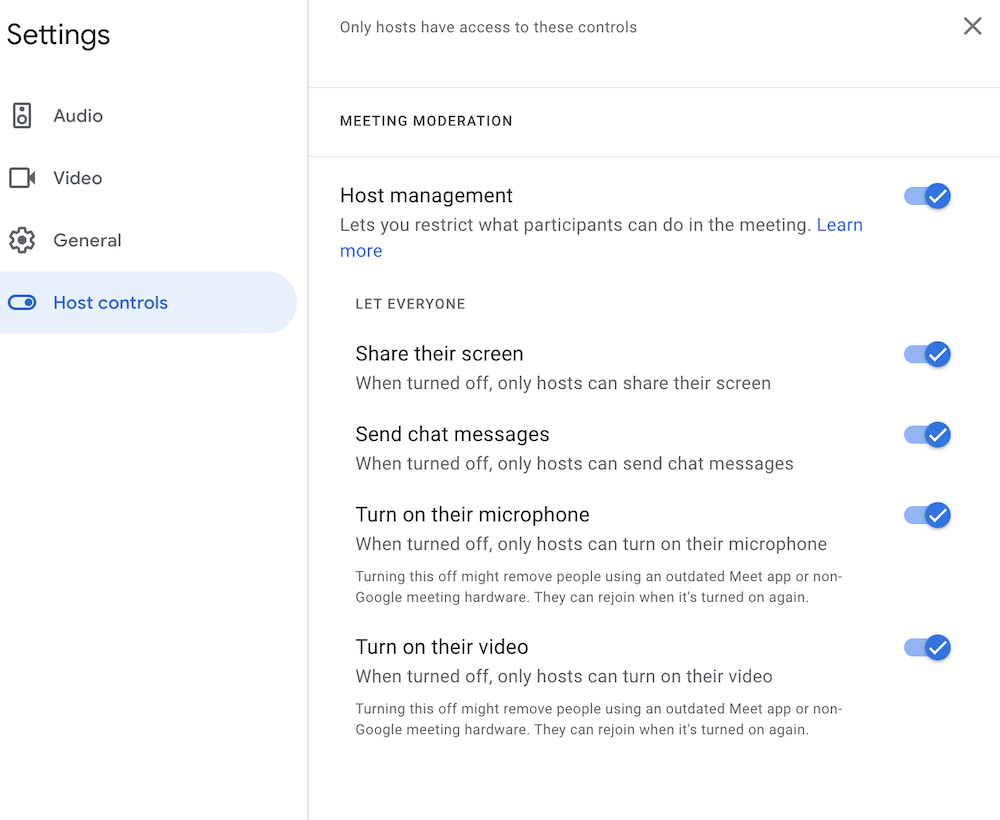The height and width of the screenshot is (820, 1000).
Task: Click the Video camera icon
Action: click(22, 178)
